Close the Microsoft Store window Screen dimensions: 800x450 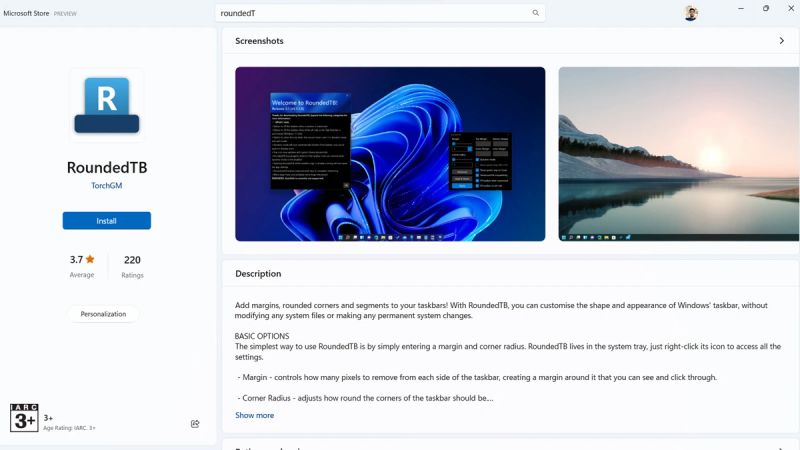(791, 8)
